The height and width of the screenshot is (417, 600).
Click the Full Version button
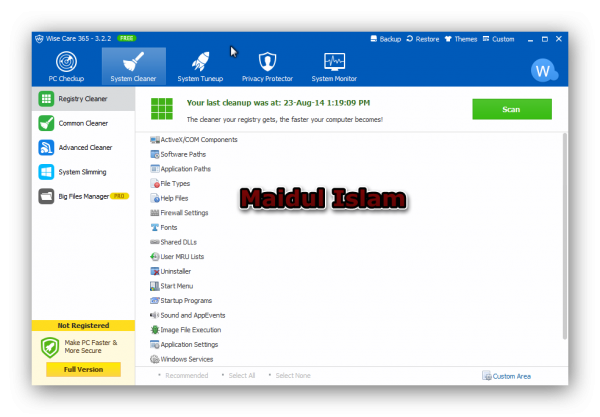click(x=83, y=370)
